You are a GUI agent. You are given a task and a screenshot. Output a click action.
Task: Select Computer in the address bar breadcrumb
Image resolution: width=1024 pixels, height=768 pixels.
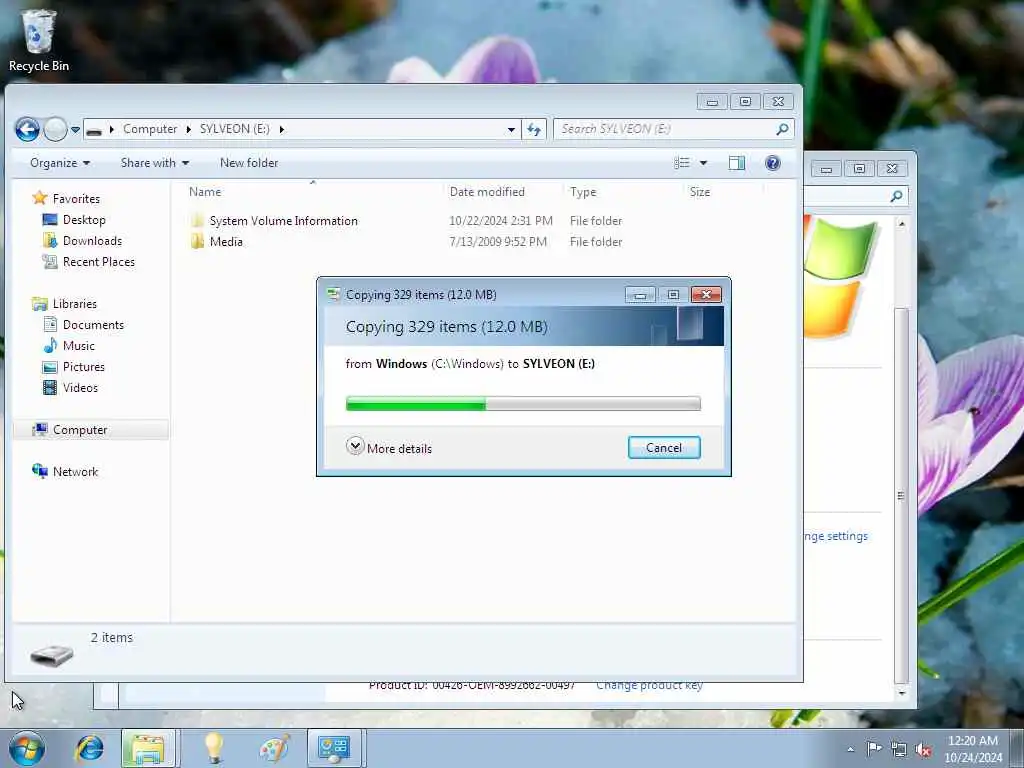tap(150, 129)
